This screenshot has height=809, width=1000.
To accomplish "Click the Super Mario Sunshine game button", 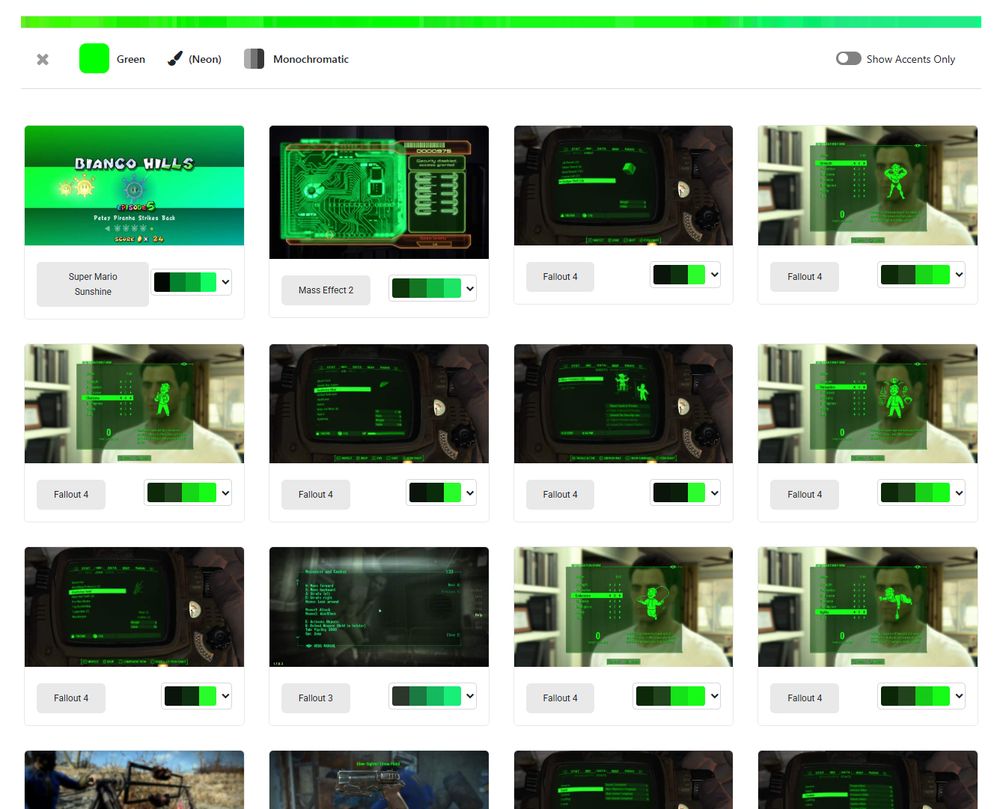I will click(x=92, y=284).
